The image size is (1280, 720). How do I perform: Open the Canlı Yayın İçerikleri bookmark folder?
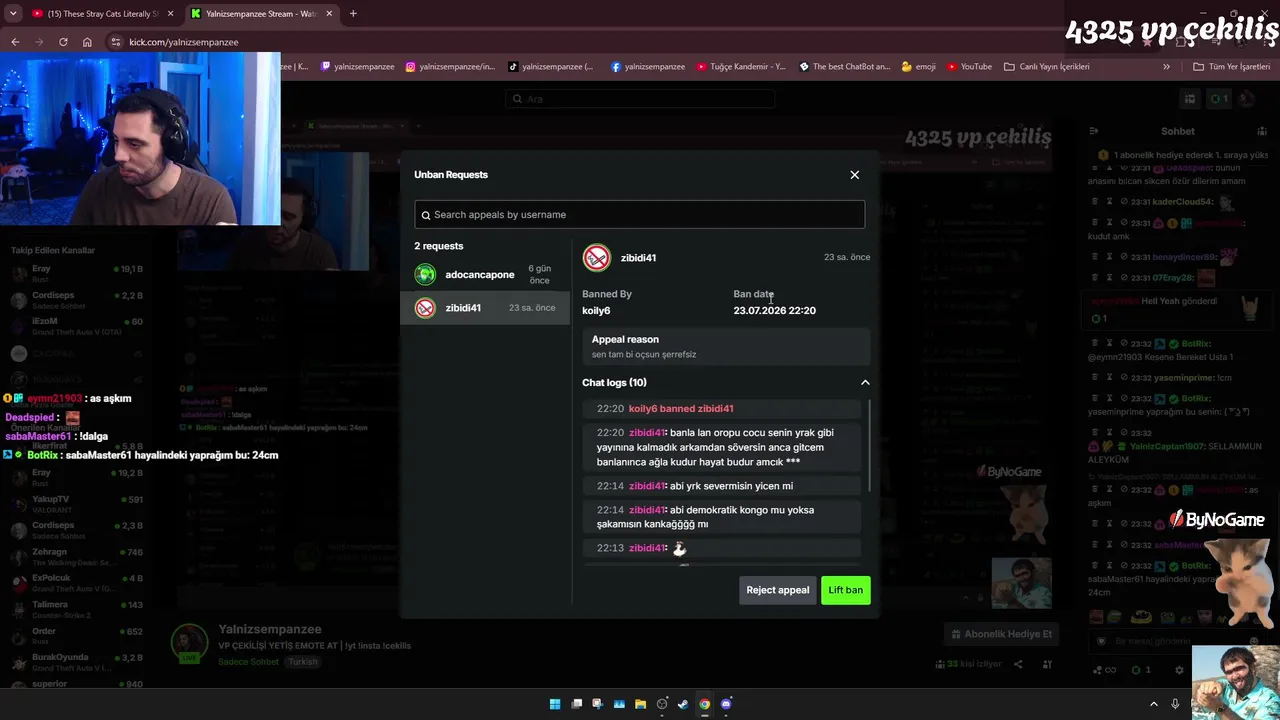click(x=1047, y=67)
